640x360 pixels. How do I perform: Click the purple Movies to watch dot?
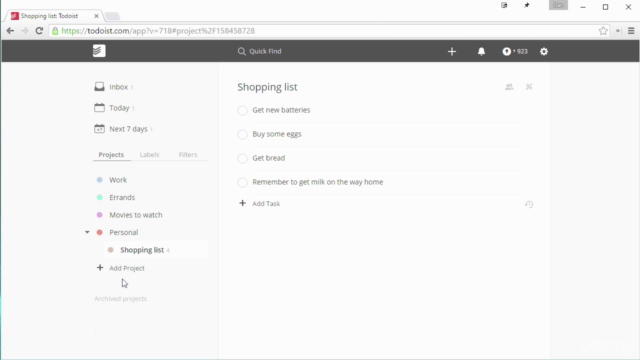[x=100, y=215]
